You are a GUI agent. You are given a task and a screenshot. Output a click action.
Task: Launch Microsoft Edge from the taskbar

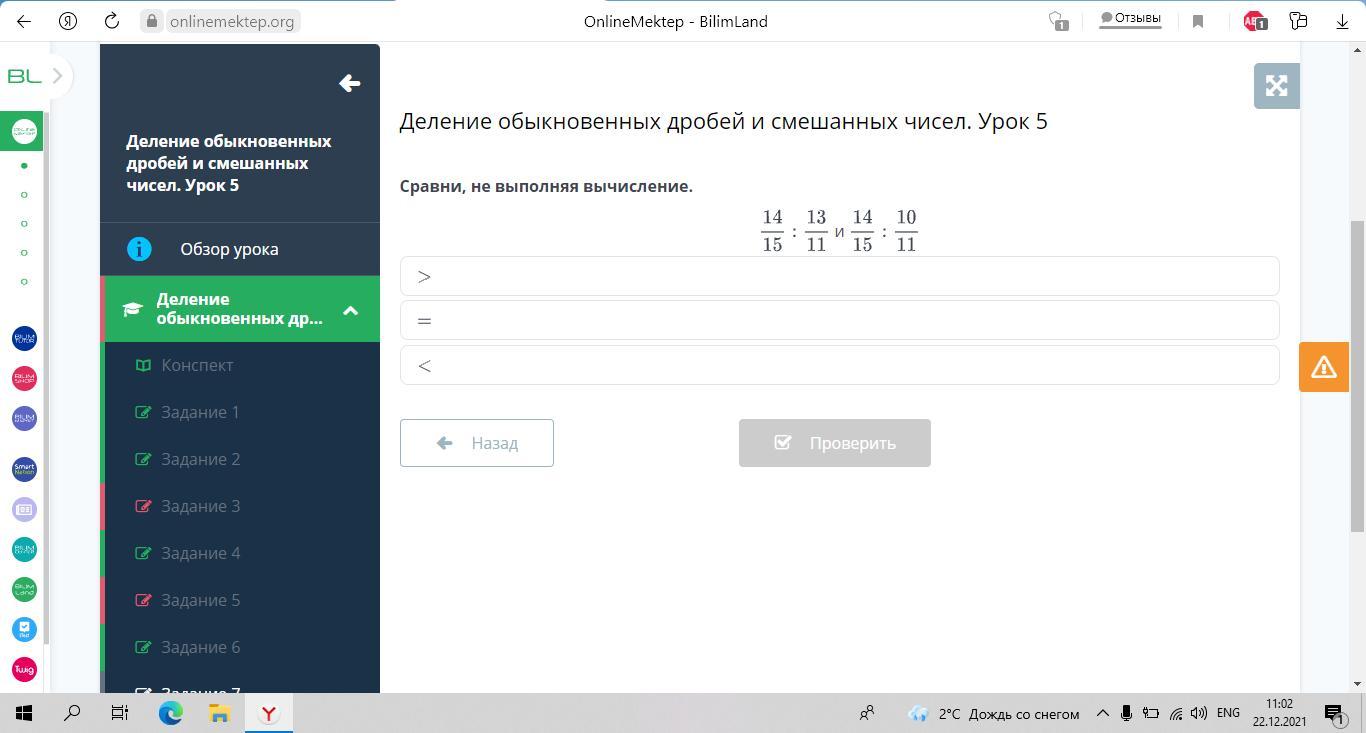(170, 713)
